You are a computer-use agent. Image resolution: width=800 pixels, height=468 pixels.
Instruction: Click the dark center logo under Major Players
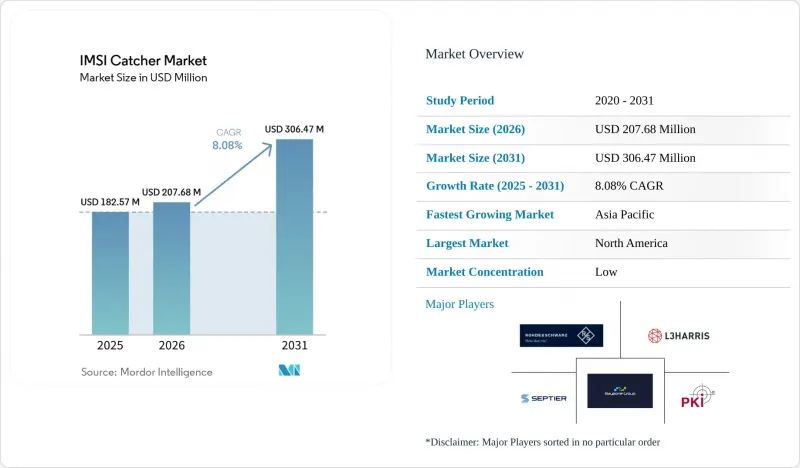pos(620,391)
